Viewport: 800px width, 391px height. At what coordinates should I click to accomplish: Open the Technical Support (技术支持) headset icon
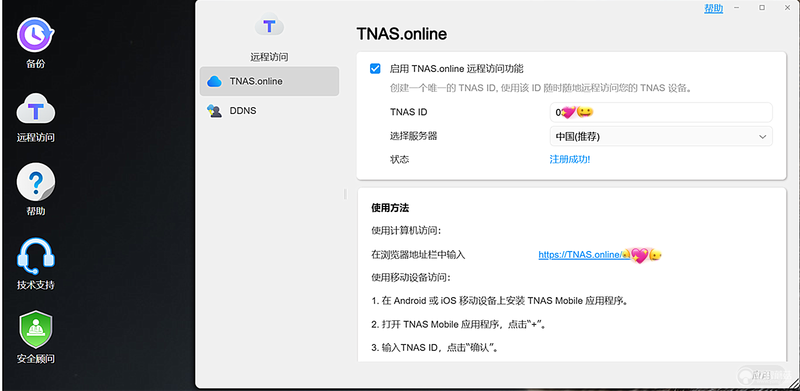[35, 255]
